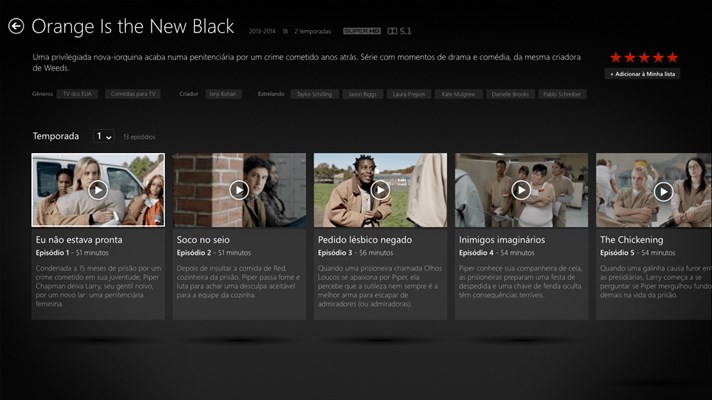Viewport: 712px width, 400px height.
Task: Select the 'Soco no seio' episode title
Action: click(204, 240)
